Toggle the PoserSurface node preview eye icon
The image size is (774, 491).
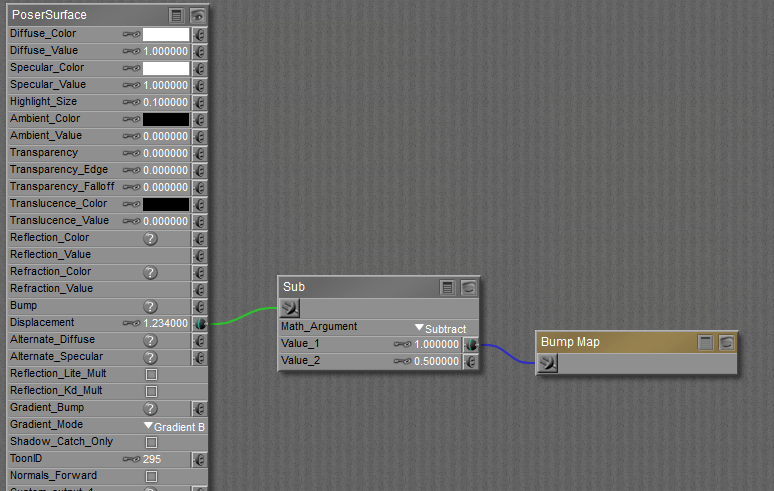point(198,16)
